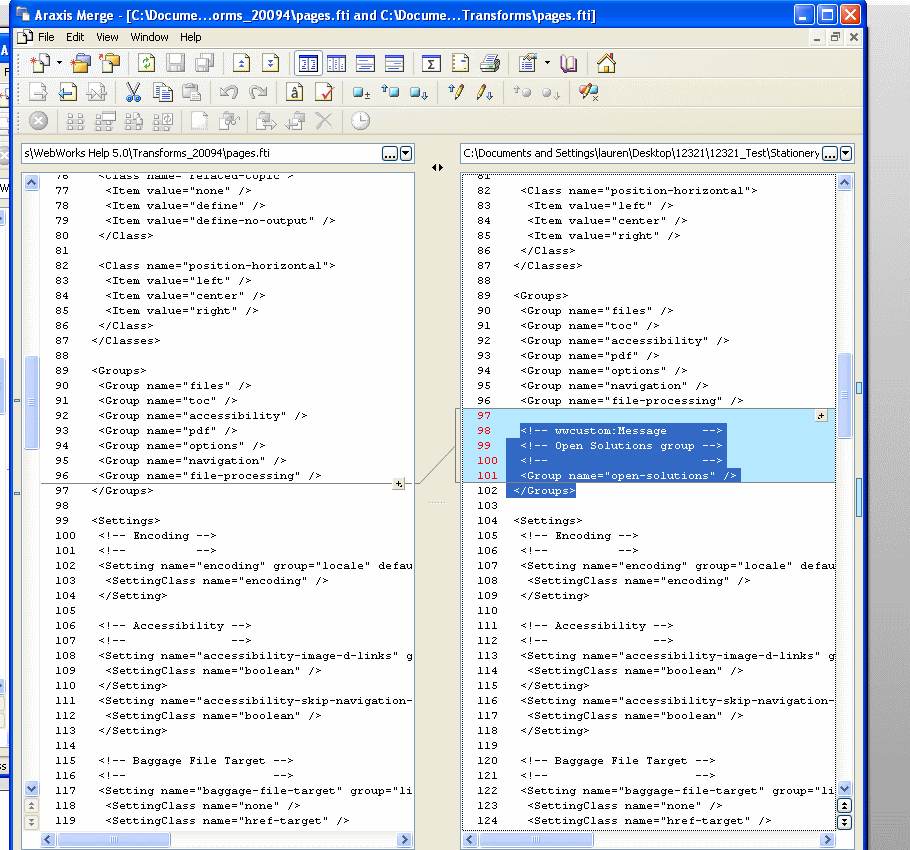Image resolution: width=910 pixels, height=850 pixels.
Task: Click the Print icon in toolbar
Action: point(489,64)
